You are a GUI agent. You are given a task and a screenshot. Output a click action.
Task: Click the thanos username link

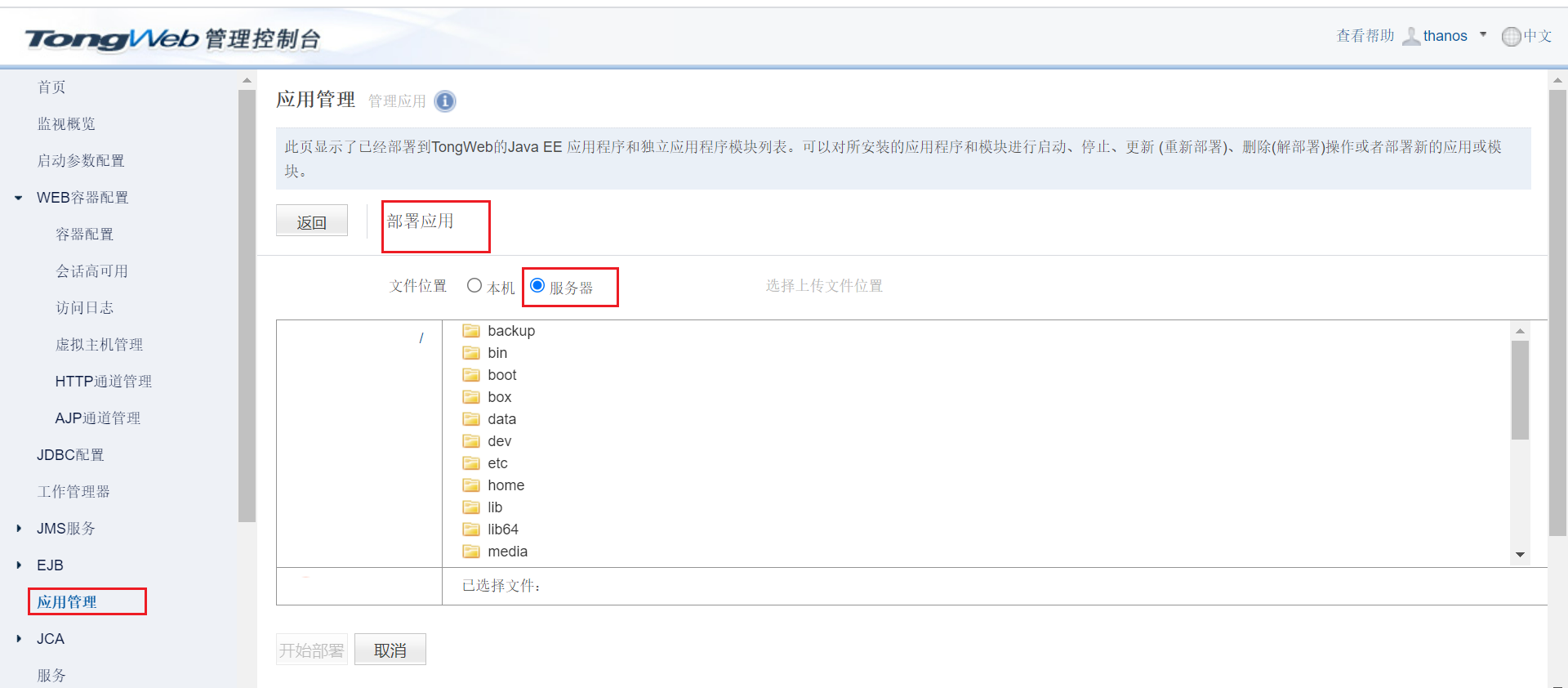[x=1445, y=36]
